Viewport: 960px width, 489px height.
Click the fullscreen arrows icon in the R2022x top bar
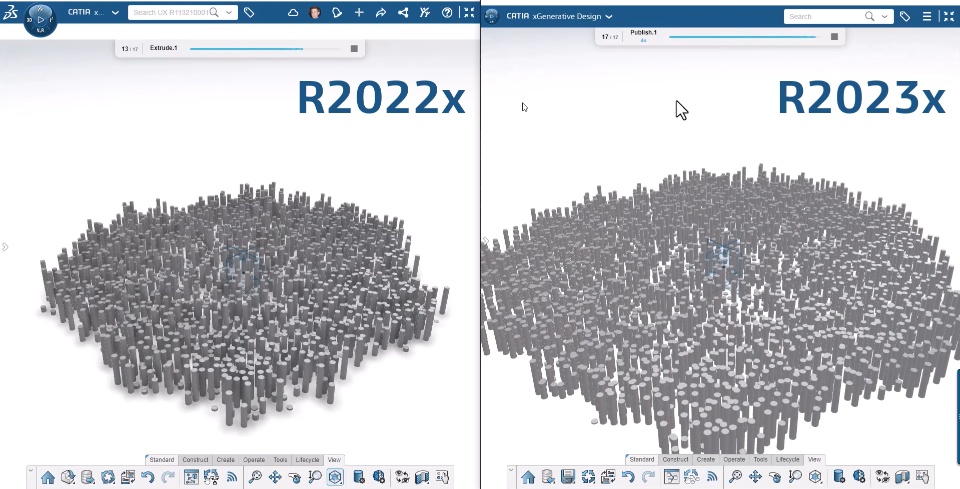click(x=469, y=12)
